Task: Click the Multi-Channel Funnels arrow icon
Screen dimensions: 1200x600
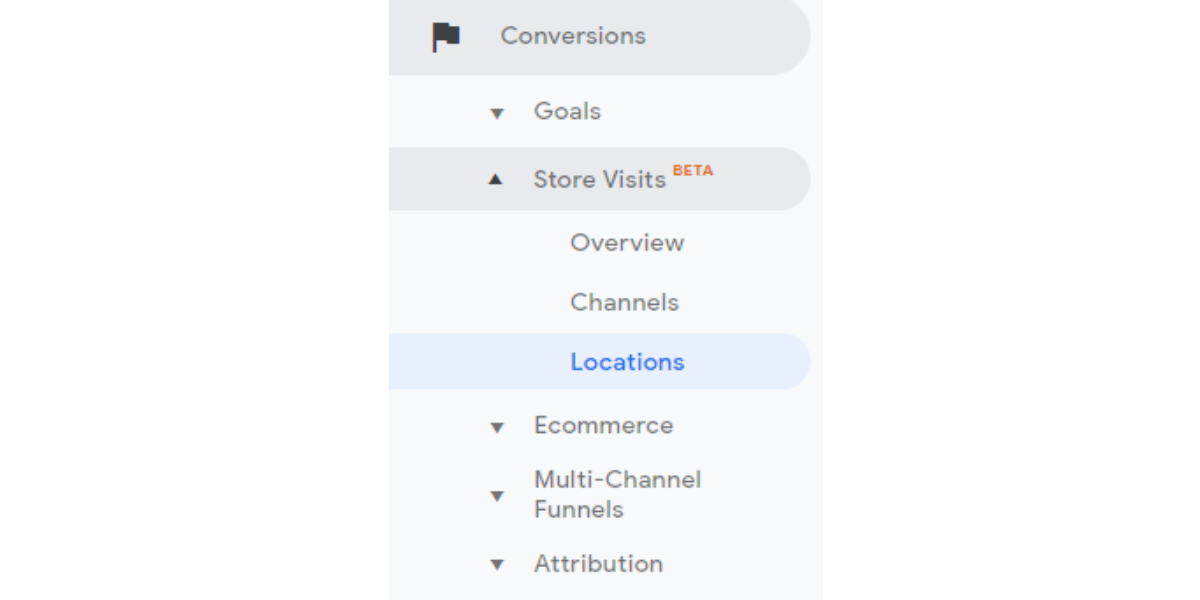Action: [497, 494]
